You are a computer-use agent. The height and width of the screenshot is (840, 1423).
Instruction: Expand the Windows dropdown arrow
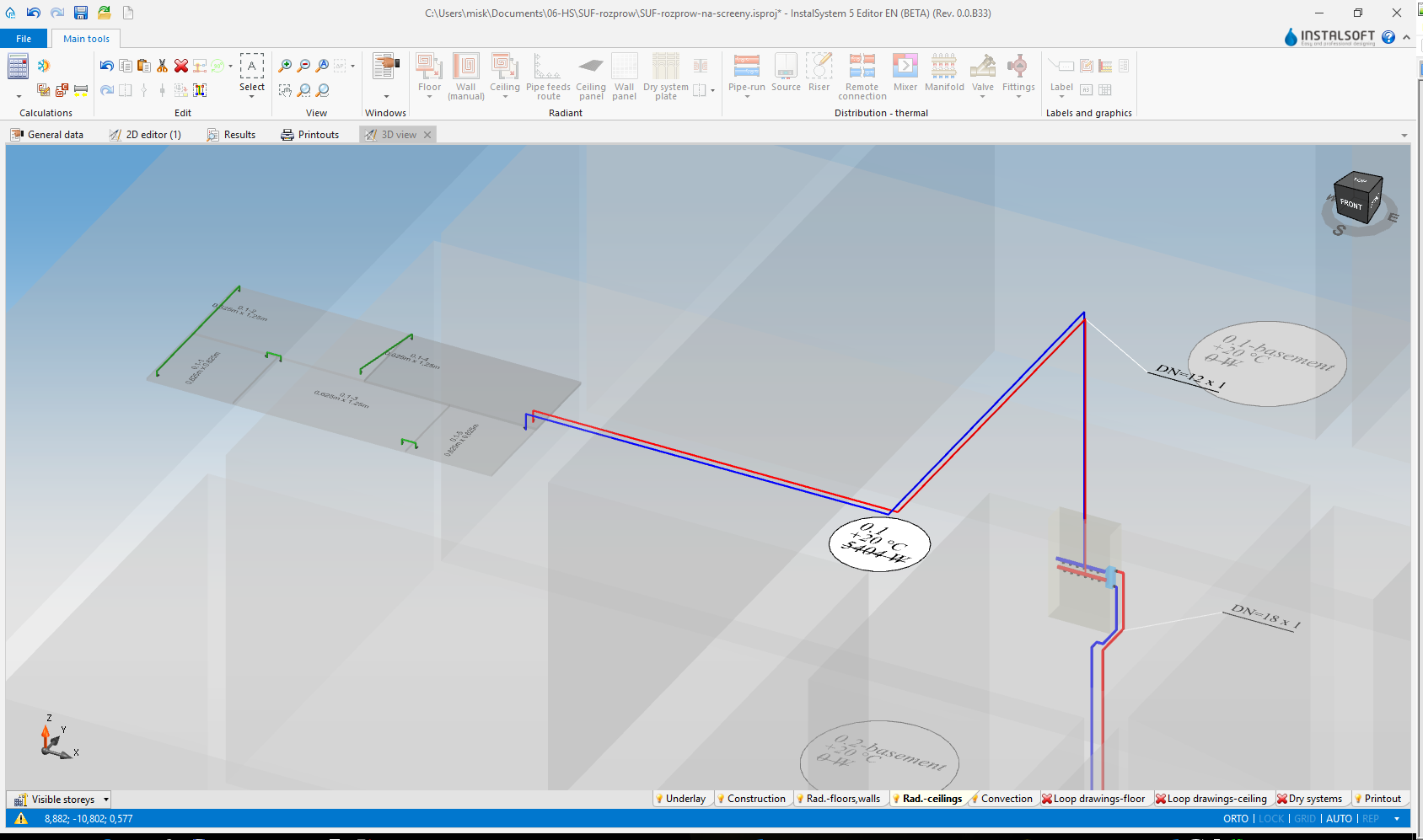(386, 96)
